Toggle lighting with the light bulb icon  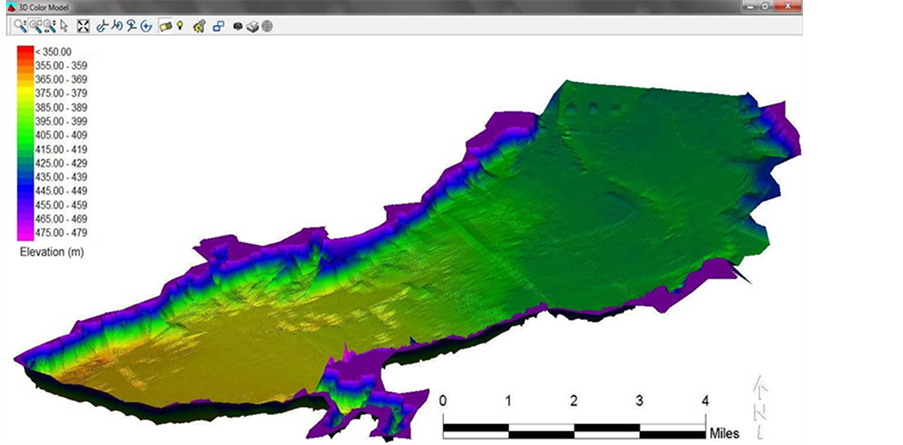180,25
